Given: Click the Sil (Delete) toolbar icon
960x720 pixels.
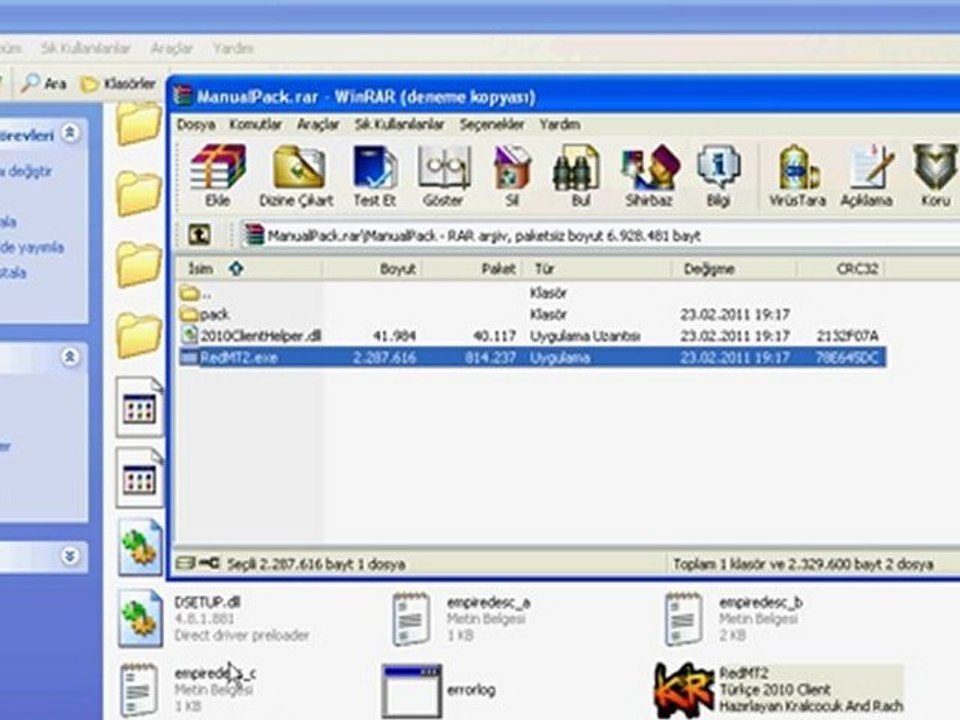Looking at the screenshot, I should coord(512,176).
